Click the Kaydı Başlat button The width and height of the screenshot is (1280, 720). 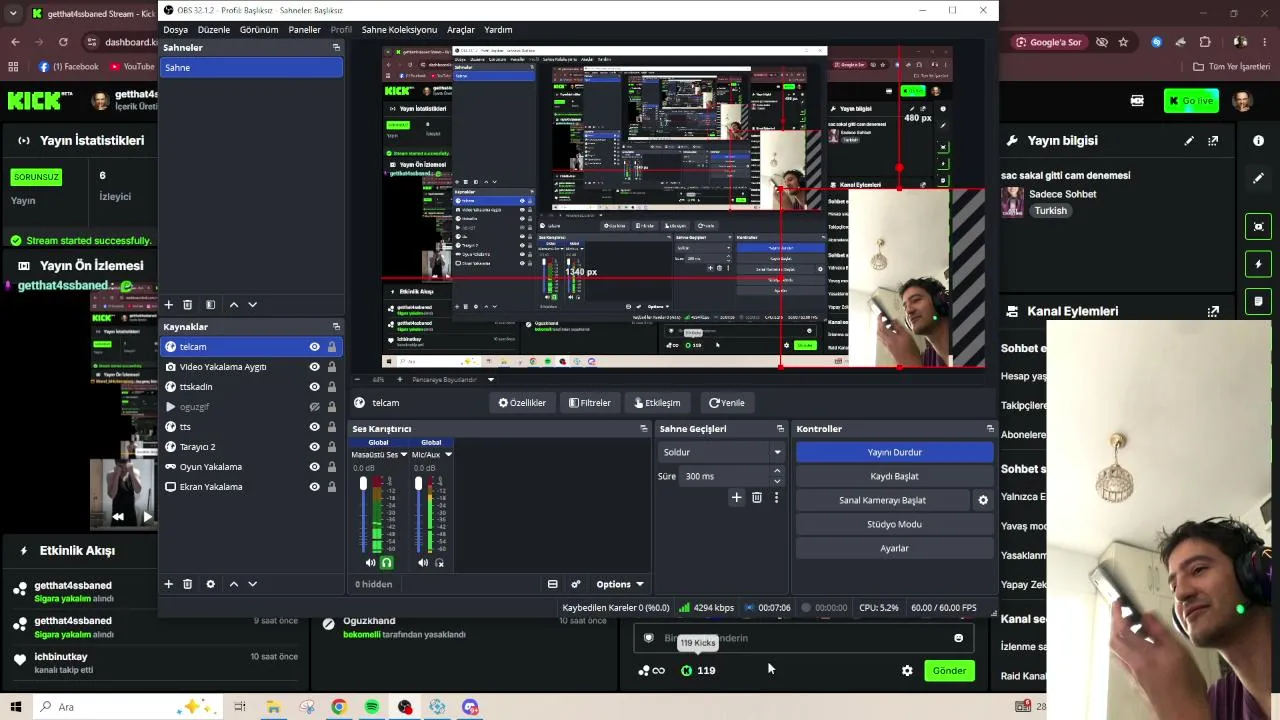coord(895,476)
